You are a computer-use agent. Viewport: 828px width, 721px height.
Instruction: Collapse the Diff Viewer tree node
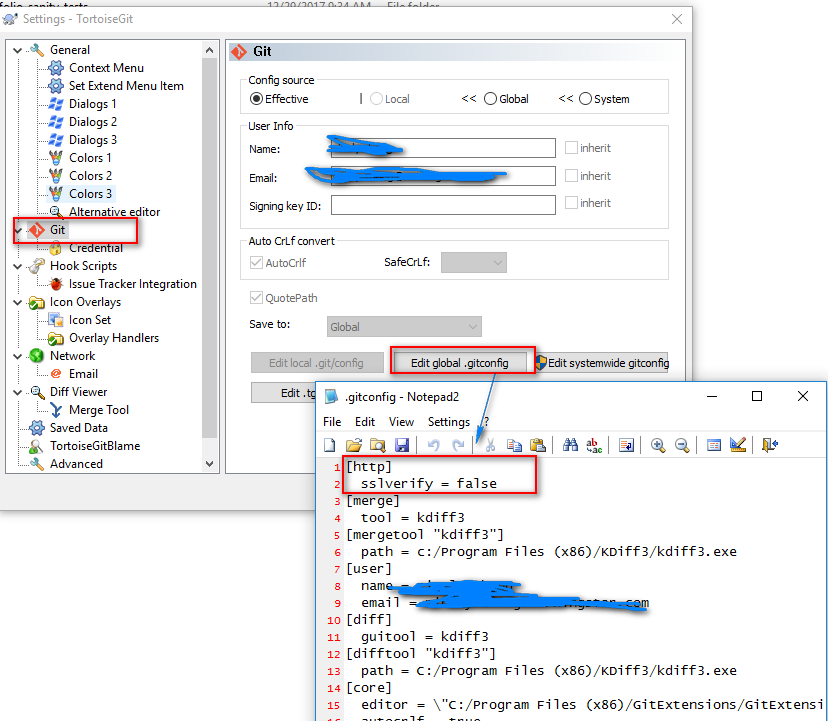point(17,392)
